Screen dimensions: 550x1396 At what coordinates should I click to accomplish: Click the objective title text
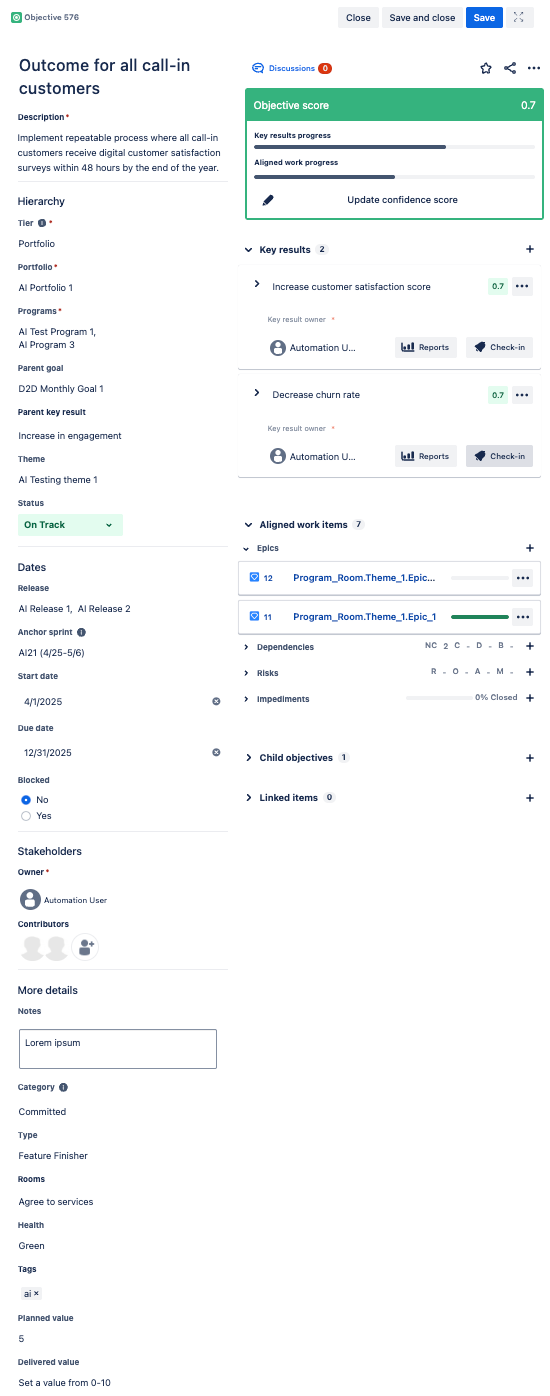(104, 77)
